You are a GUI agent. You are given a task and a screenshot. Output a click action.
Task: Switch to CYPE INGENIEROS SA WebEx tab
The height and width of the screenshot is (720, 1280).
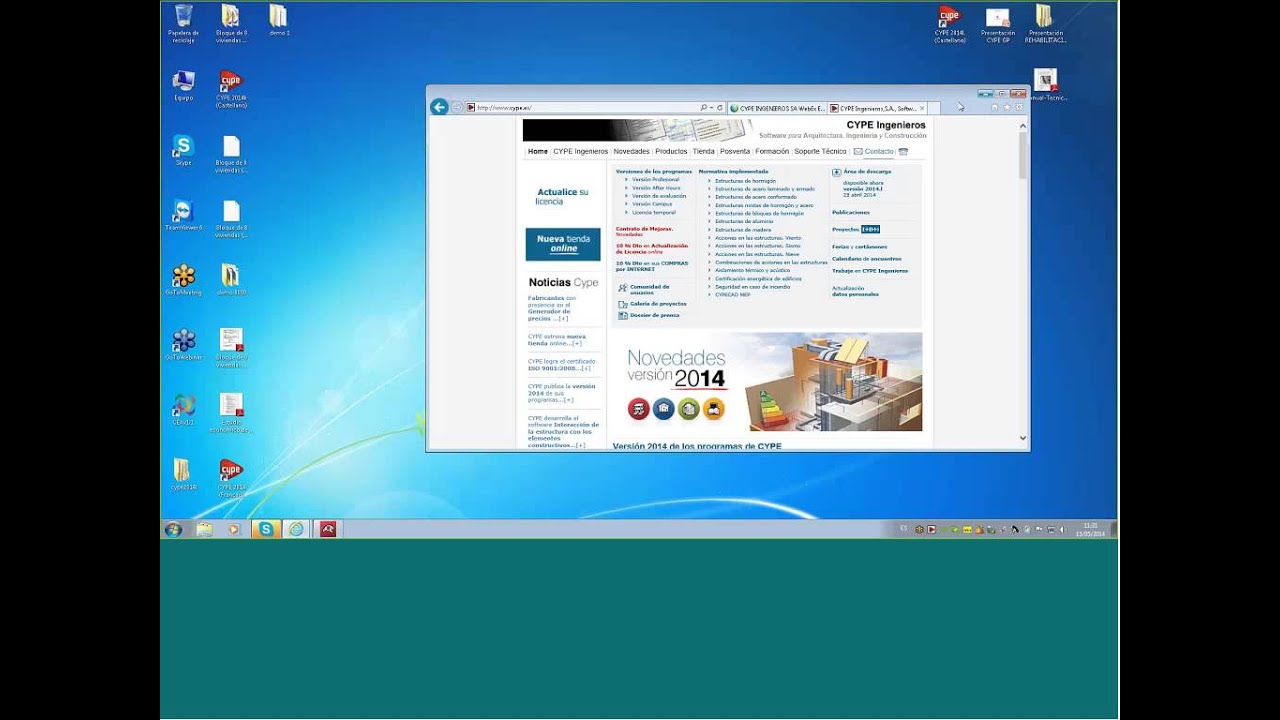pyautogui.click(x=776, y=108)
